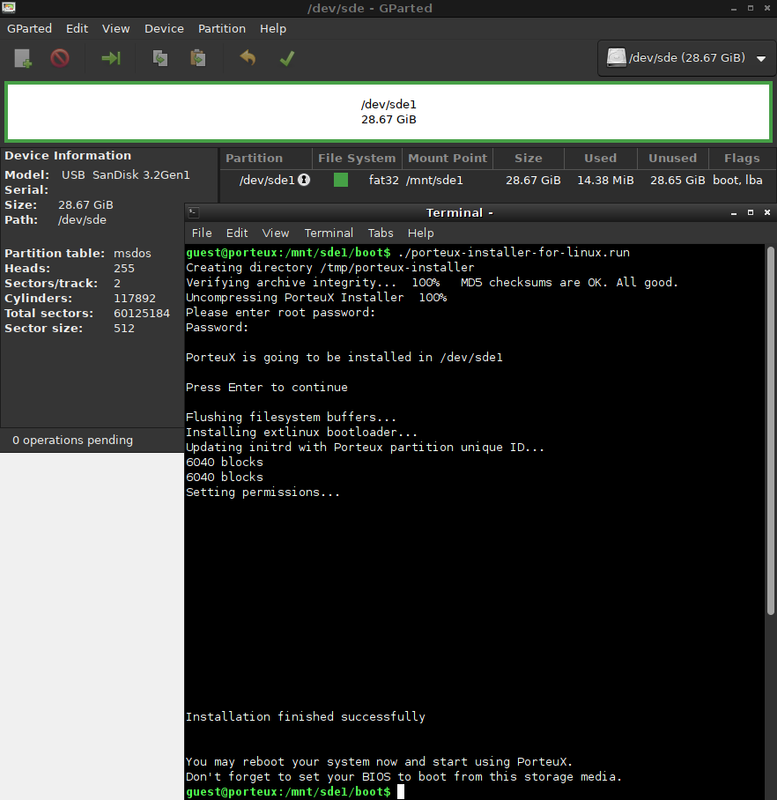
Task: Open the Device menu
Action: tap(164, 29)
